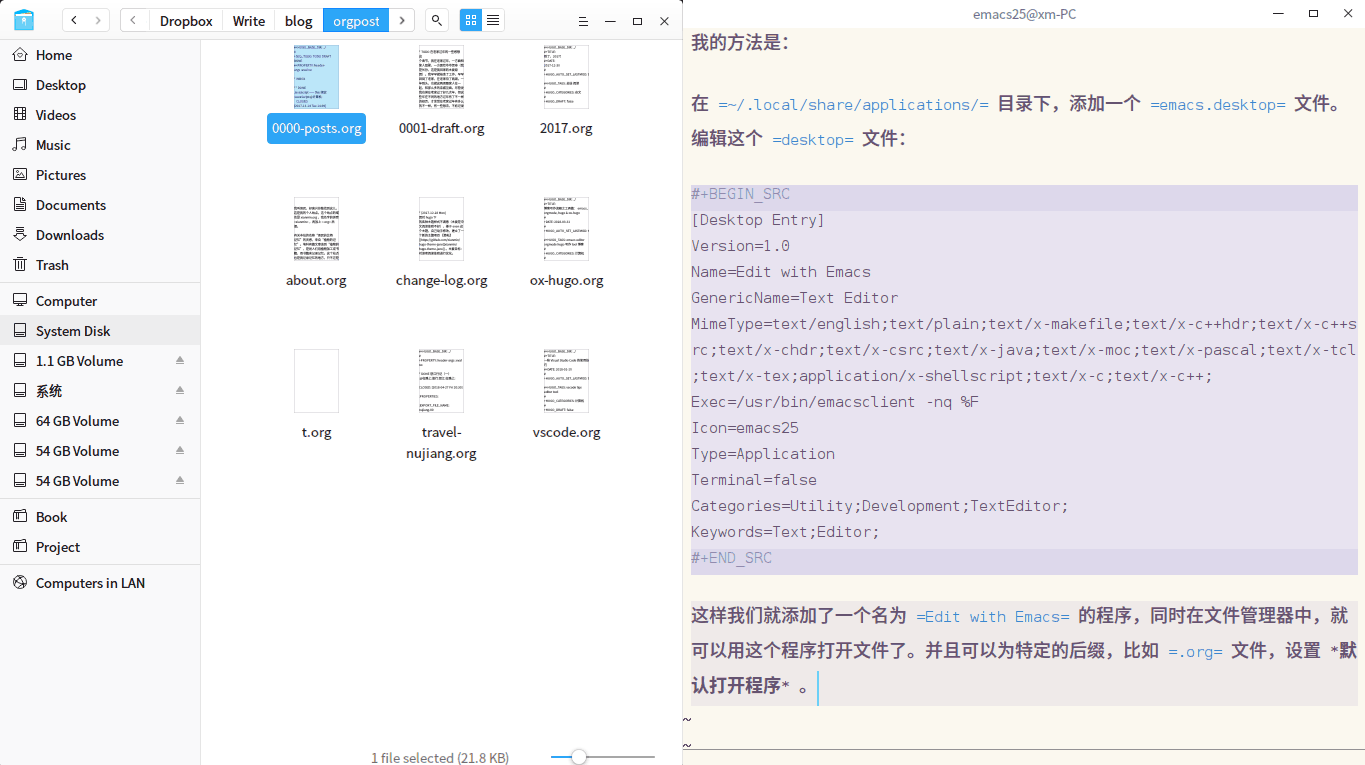The image size is (1365, 765).
Task: Select Computers in LAN
Action: 90,583
